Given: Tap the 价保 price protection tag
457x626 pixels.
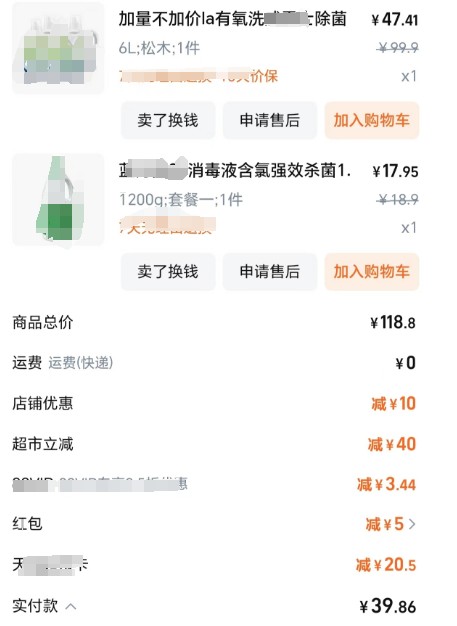Looking at the screenshot, I should pos(265,76).
